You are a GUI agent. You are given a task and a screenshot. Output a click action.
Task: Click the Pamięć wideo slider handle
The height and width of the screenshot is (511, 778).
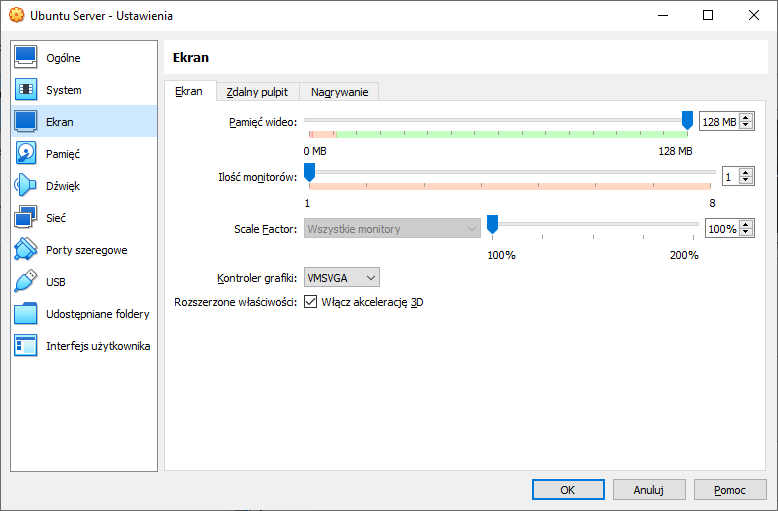tap(687, 120)
